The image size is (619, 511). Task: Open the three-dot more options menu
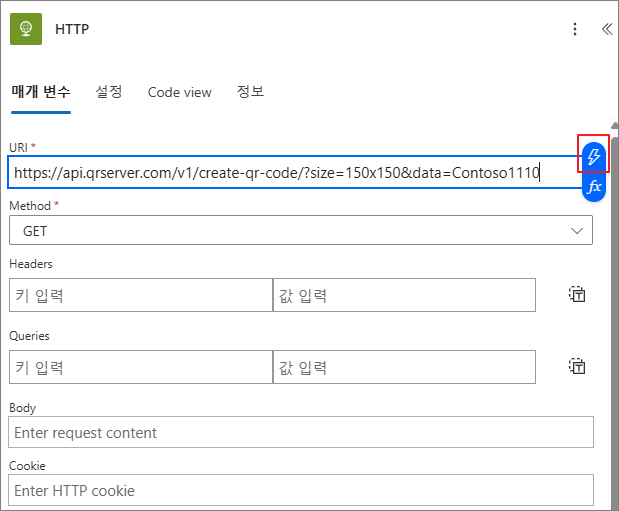(575, 29)
